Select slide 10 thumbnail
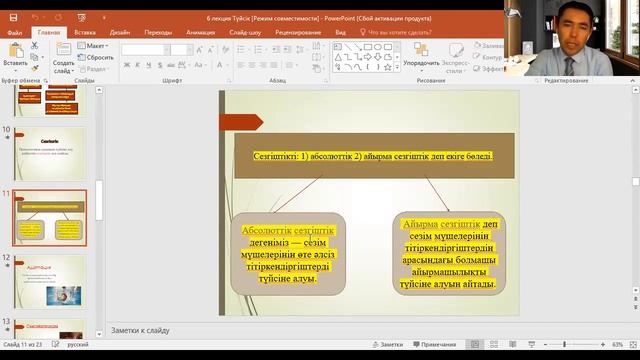The height and width of the screenshot is (360, 640). [x=50, y=153]
